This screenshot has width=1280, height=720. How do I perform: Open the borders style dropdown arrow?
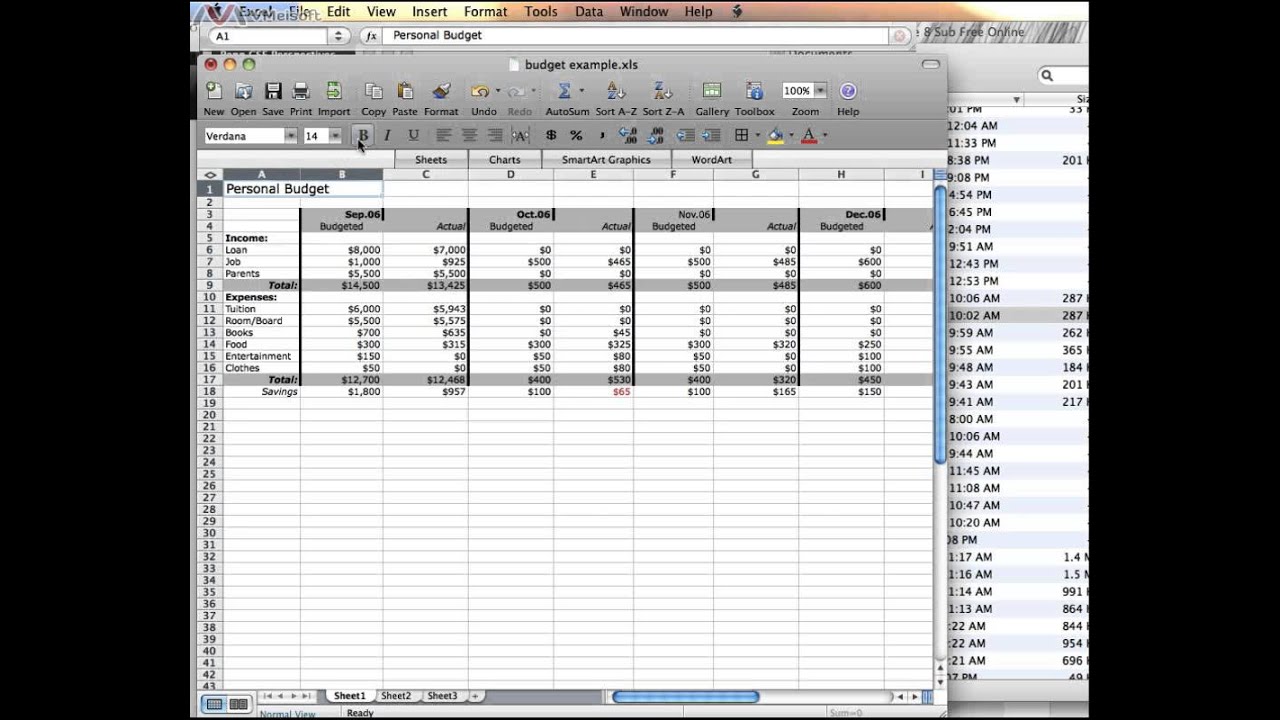pyautogui.click(x=757, y=135)
